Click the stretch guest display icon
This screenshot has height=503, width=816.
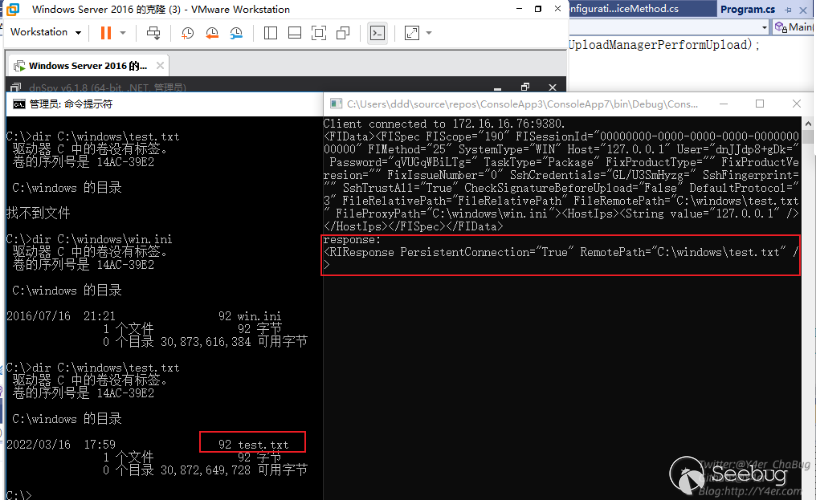click(412, 33)
